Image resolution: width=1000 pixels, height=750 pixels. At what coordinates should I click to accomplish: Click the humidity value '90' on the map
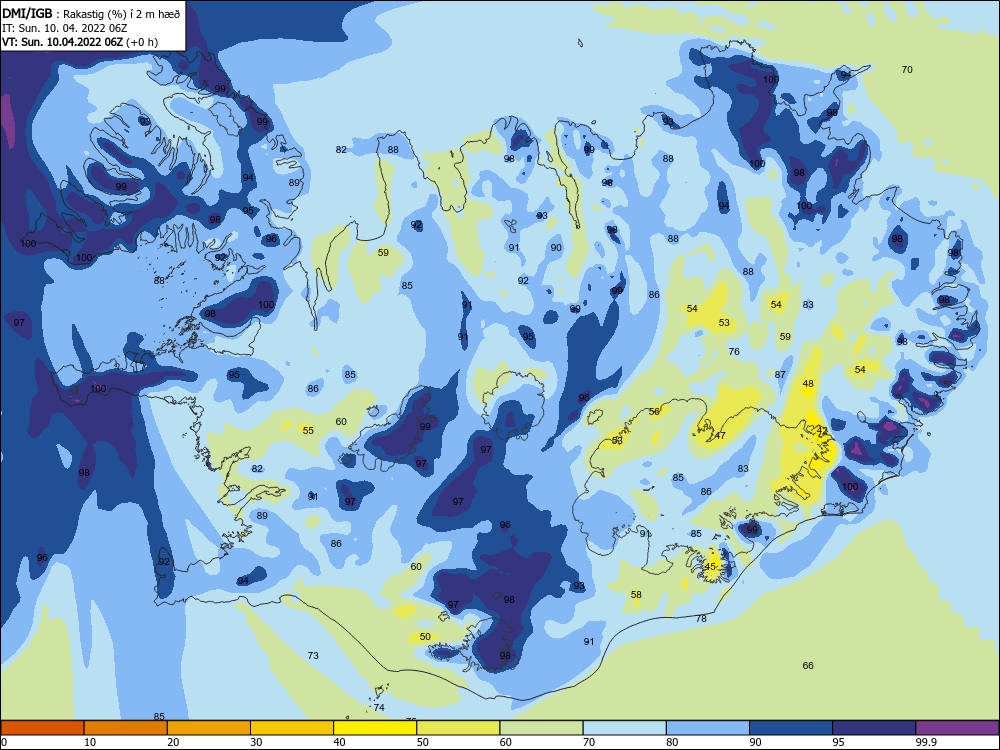click(x=556, y=247)
